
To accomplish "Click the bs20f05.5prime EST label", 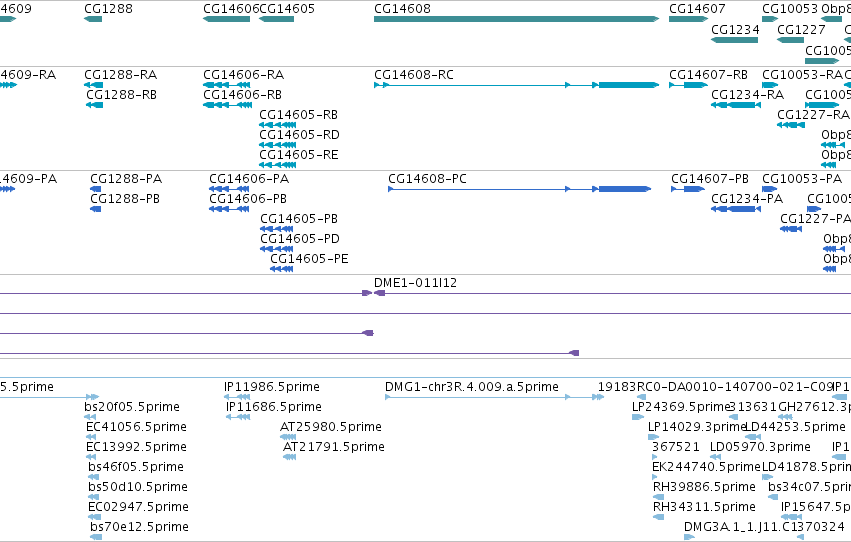I will 132,407.
